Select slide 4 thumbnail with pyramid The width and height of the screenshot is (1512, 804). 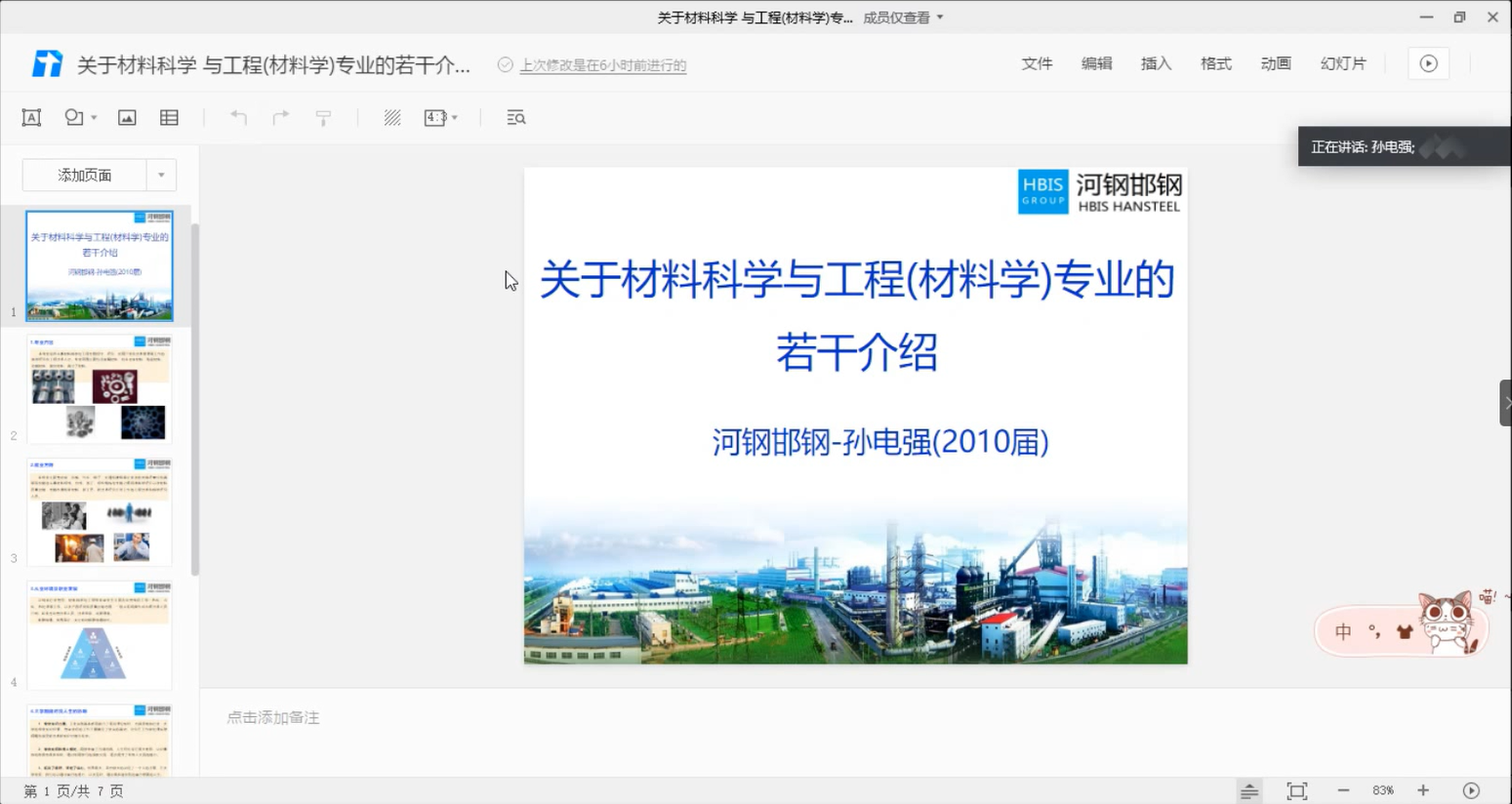[x=100, y=636]
